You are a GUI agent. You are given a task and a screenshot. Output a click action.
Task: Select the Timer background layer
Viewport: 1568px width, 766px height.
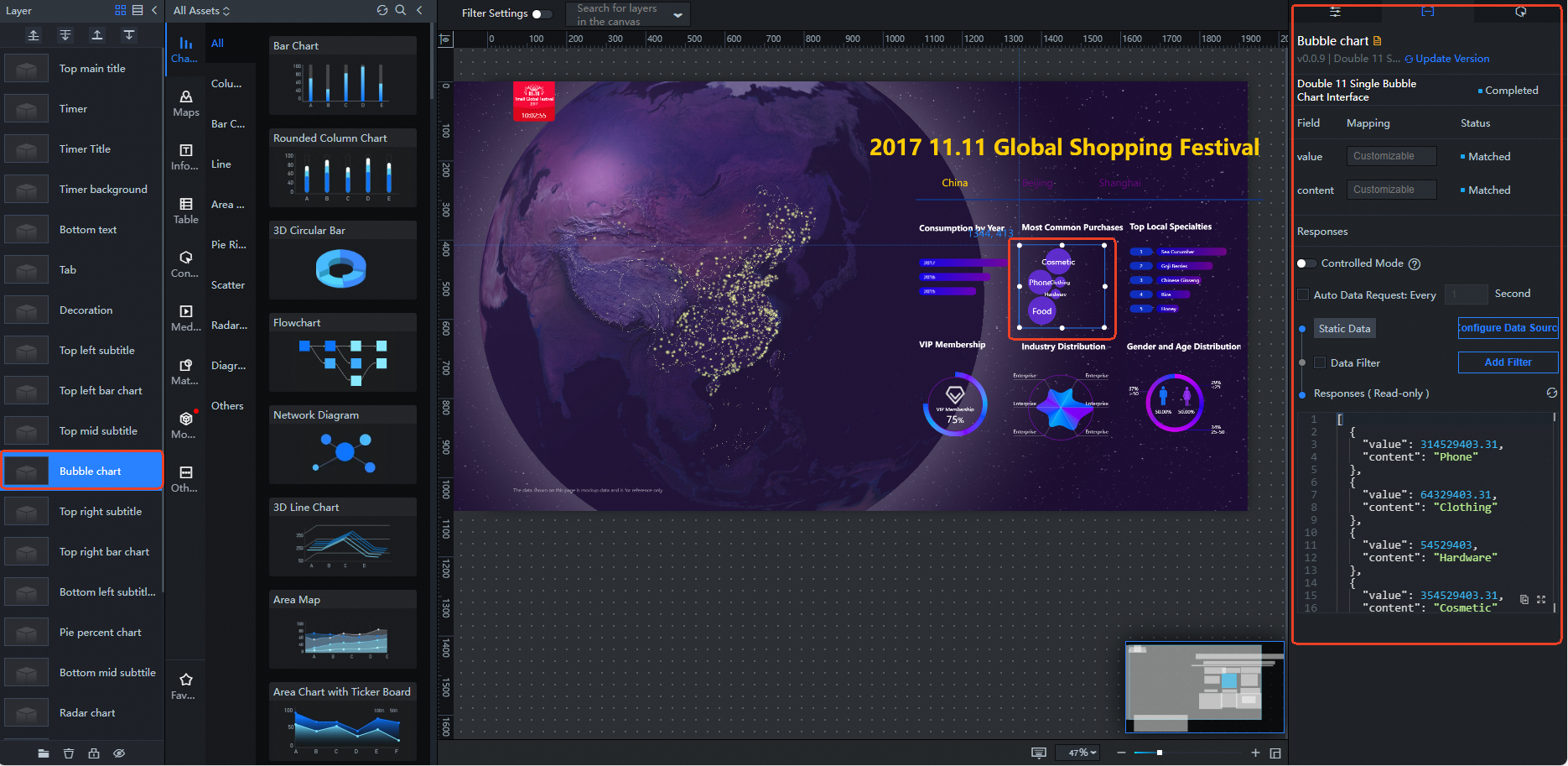tap(82, 190)
